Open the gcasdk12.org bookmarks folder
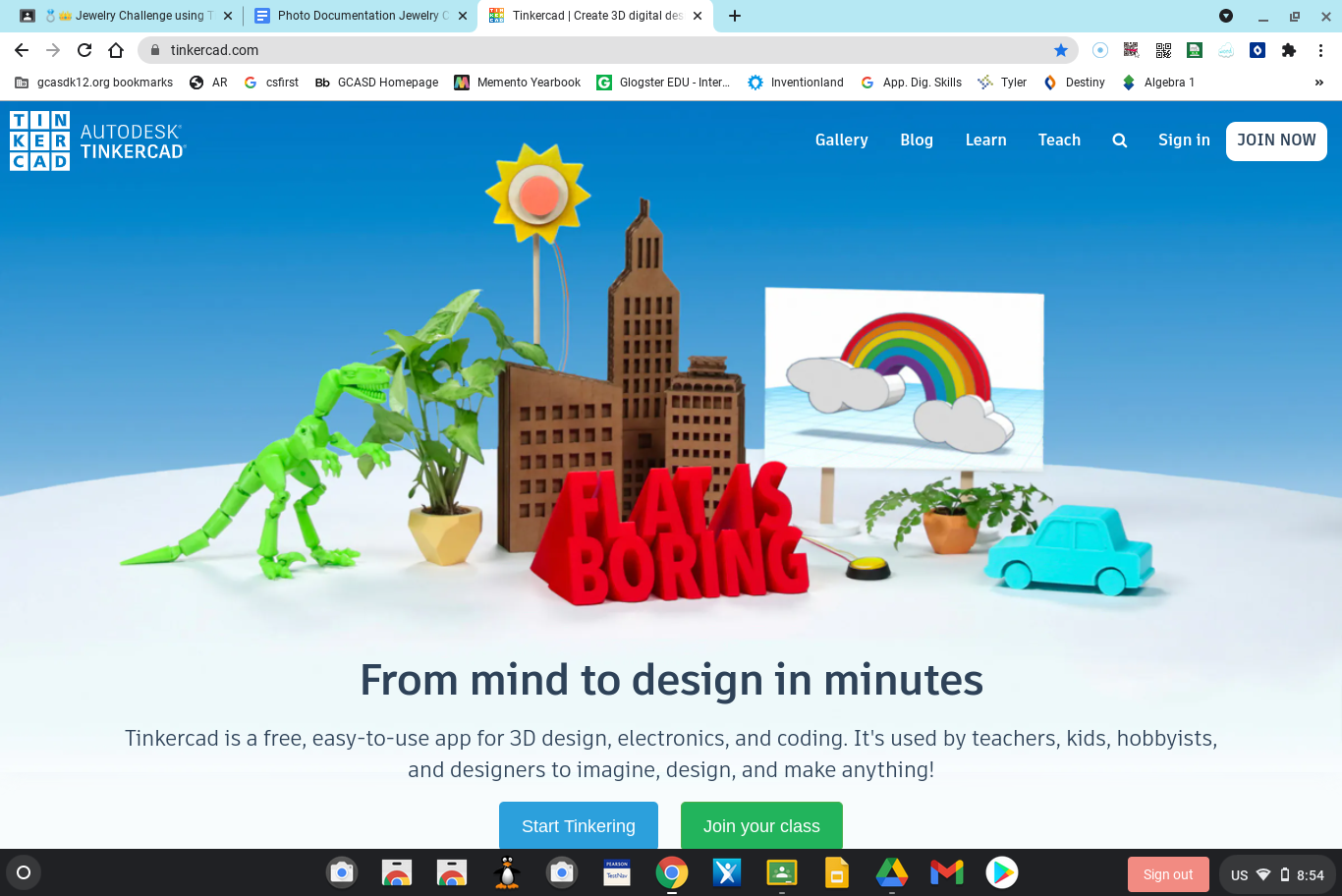Viewport: 1342px width, 896px height. (x=94, y=83)
